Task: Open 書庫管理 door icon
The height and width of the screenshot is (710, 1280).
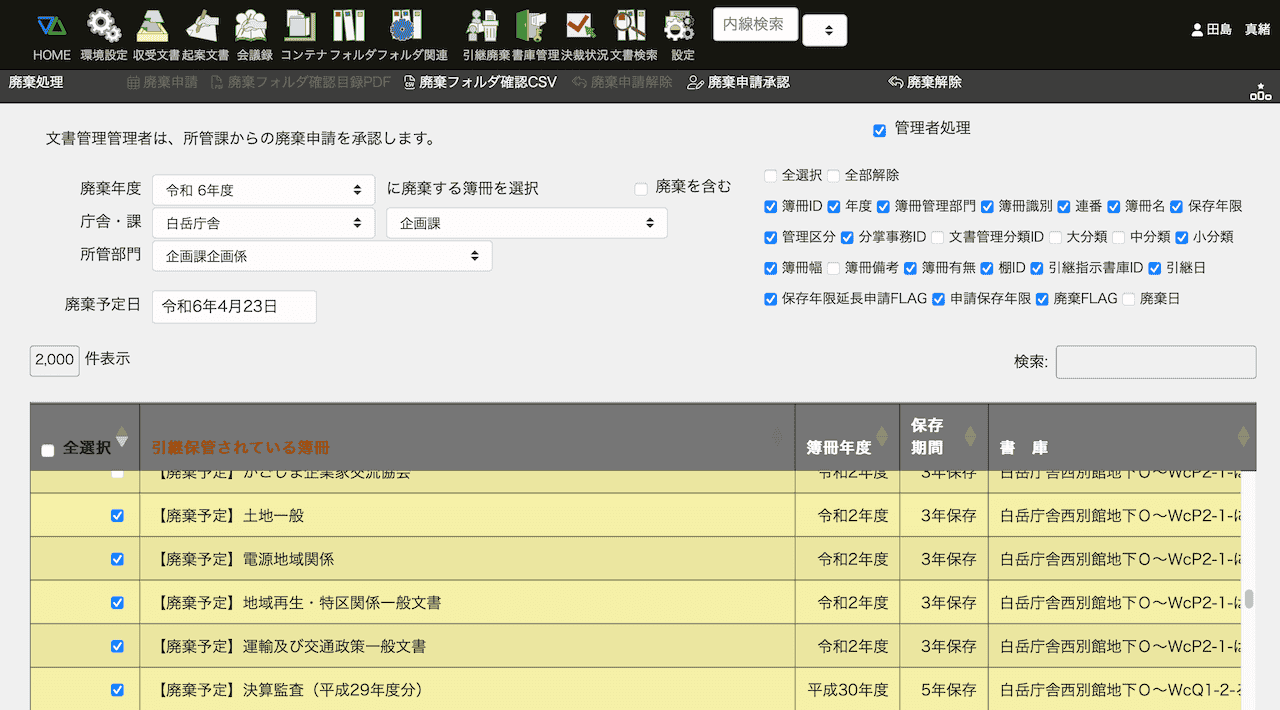Action: (529, 27)
